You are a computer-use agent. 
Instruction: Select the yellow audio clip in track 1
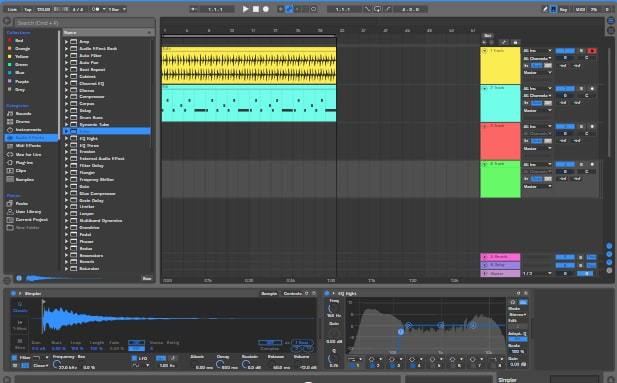point(249,65)
